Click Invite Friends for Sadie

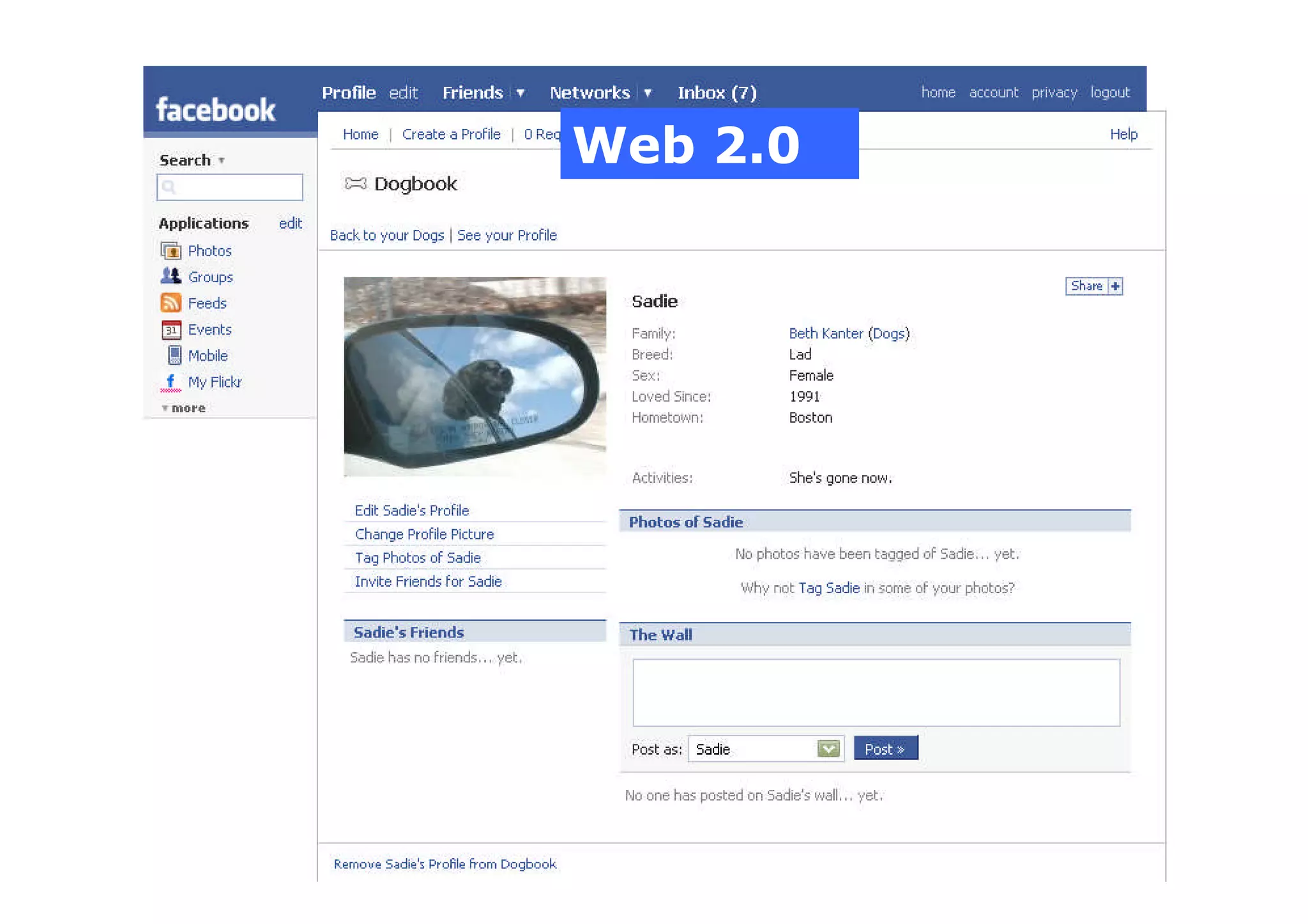point(429,581)
